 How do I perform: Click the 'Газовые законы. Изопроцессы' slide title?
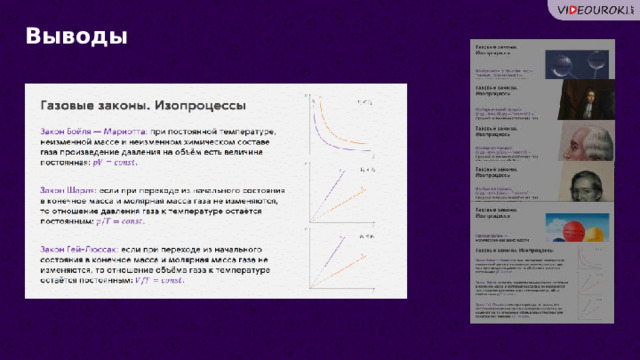tap(143, 106)
